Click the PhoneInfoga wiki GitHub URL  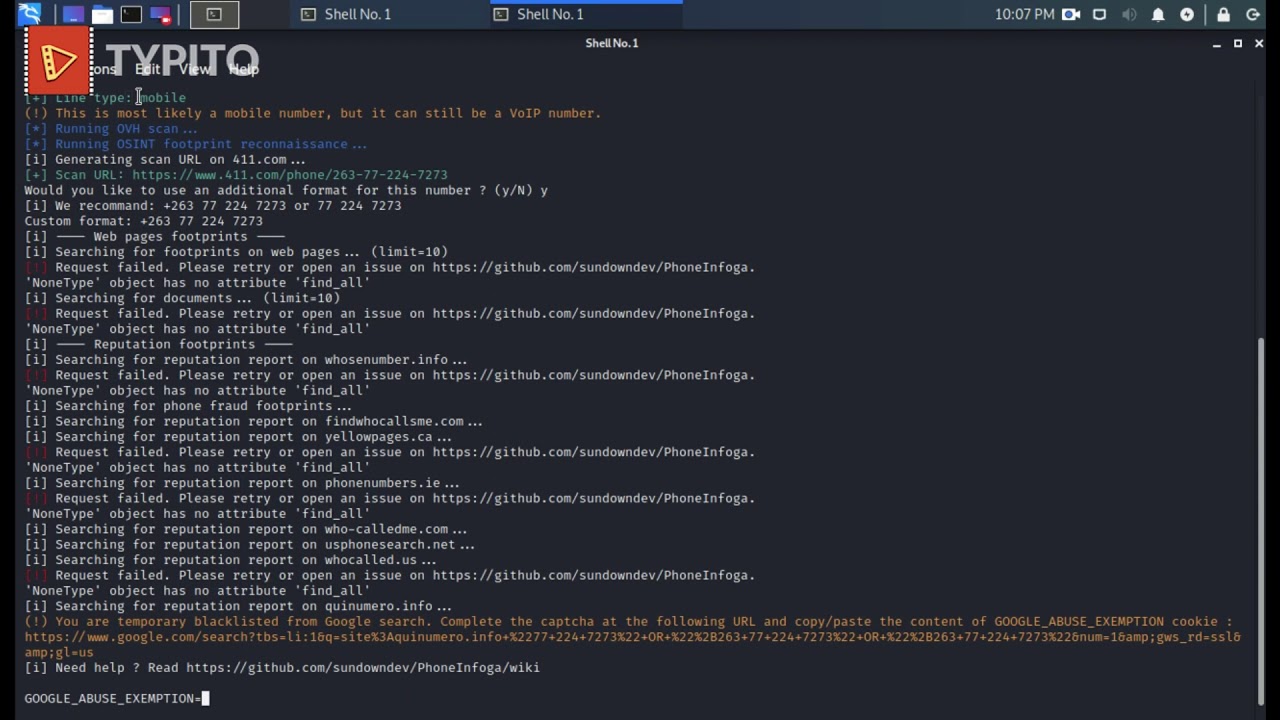tap(363, 667)
